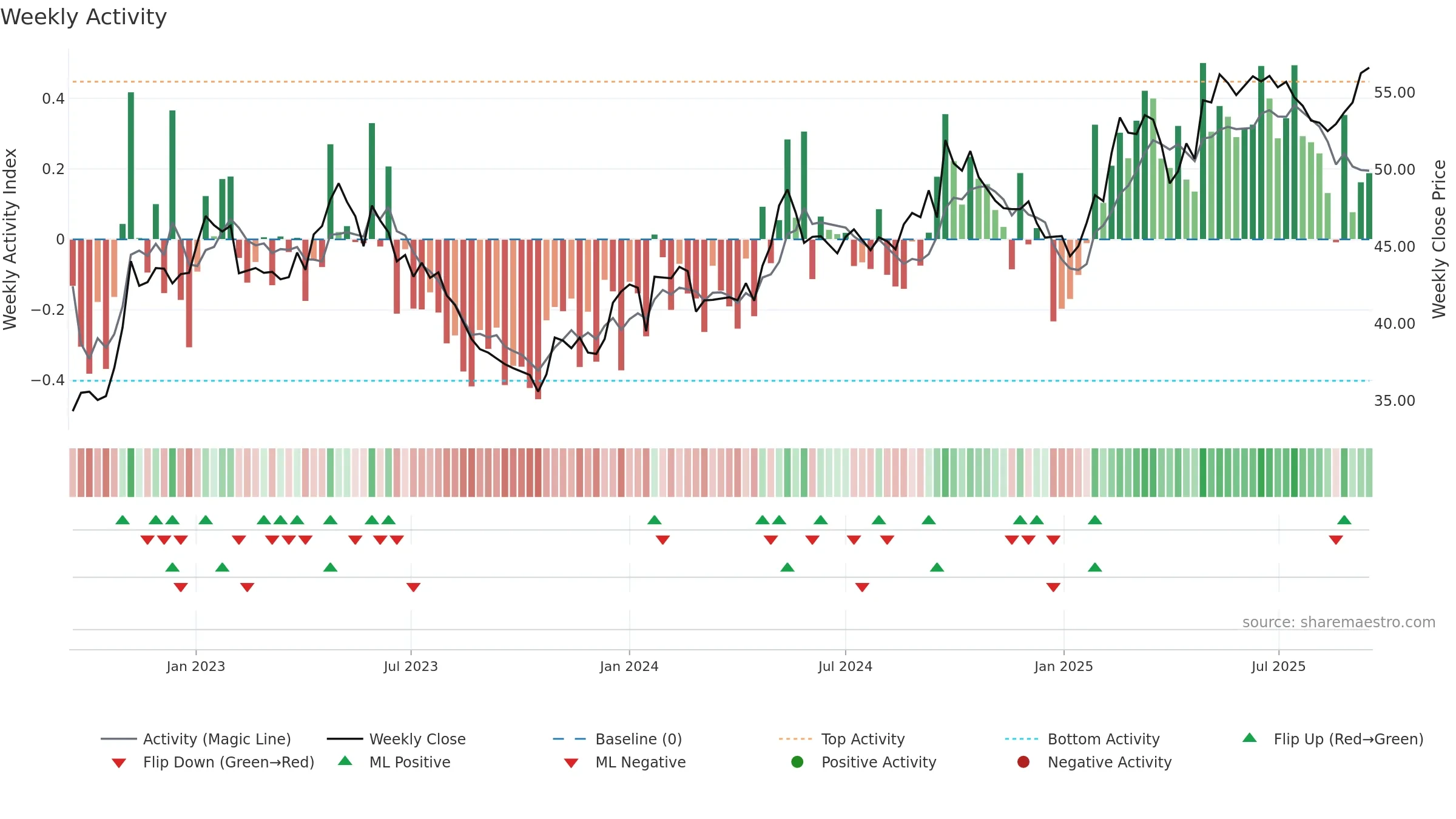
Task: Click the Weekly Activity chart title
Action: coord(84,17)
